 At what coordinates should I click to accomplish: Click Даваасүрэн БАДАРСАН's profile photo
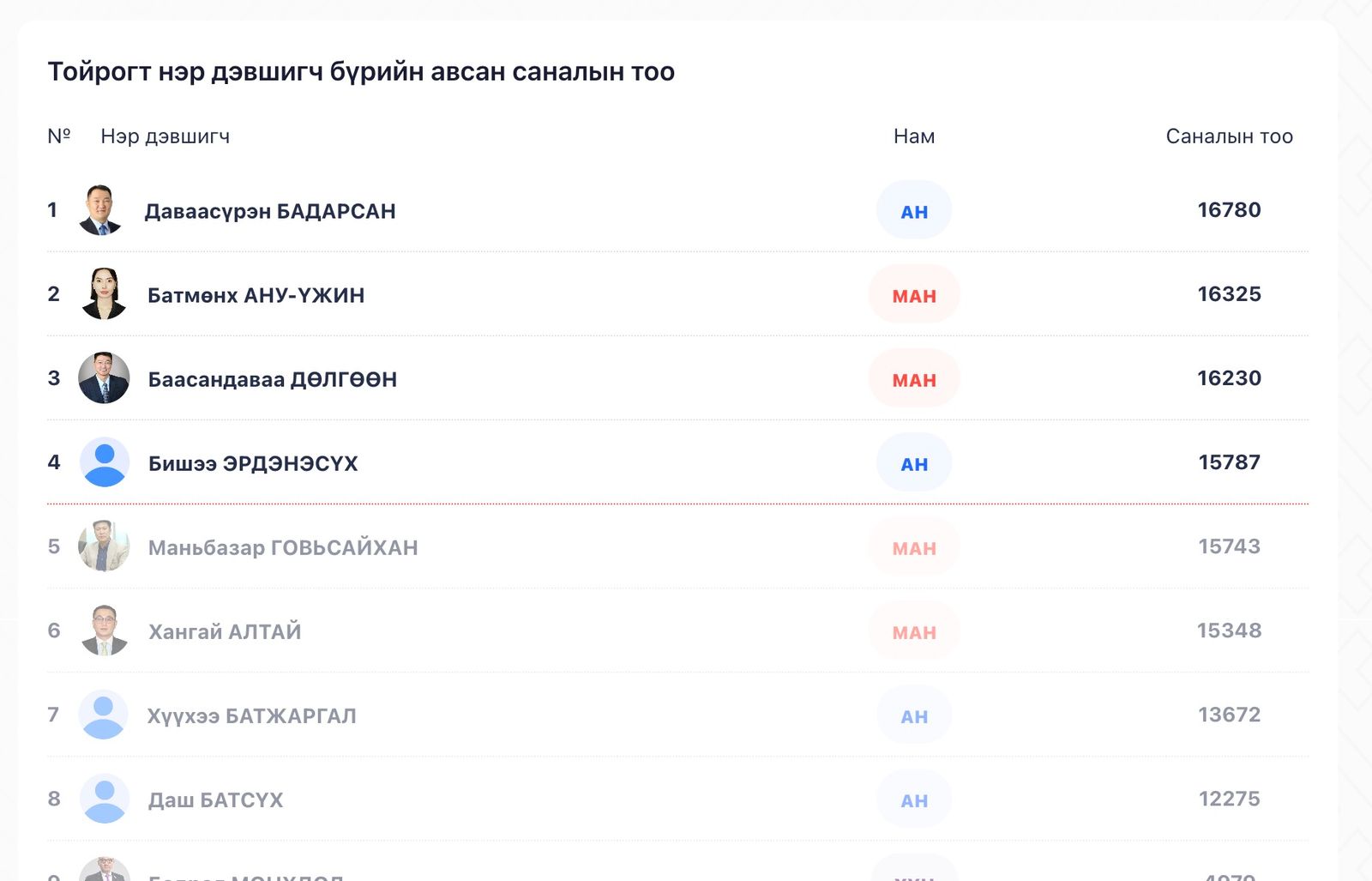tap(102, 209)
